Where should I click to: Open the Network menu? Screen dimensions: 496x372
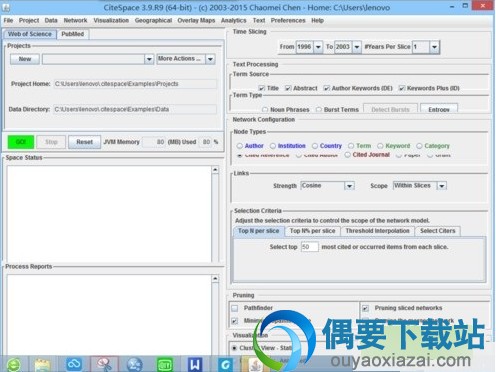[x=75, y=21]
